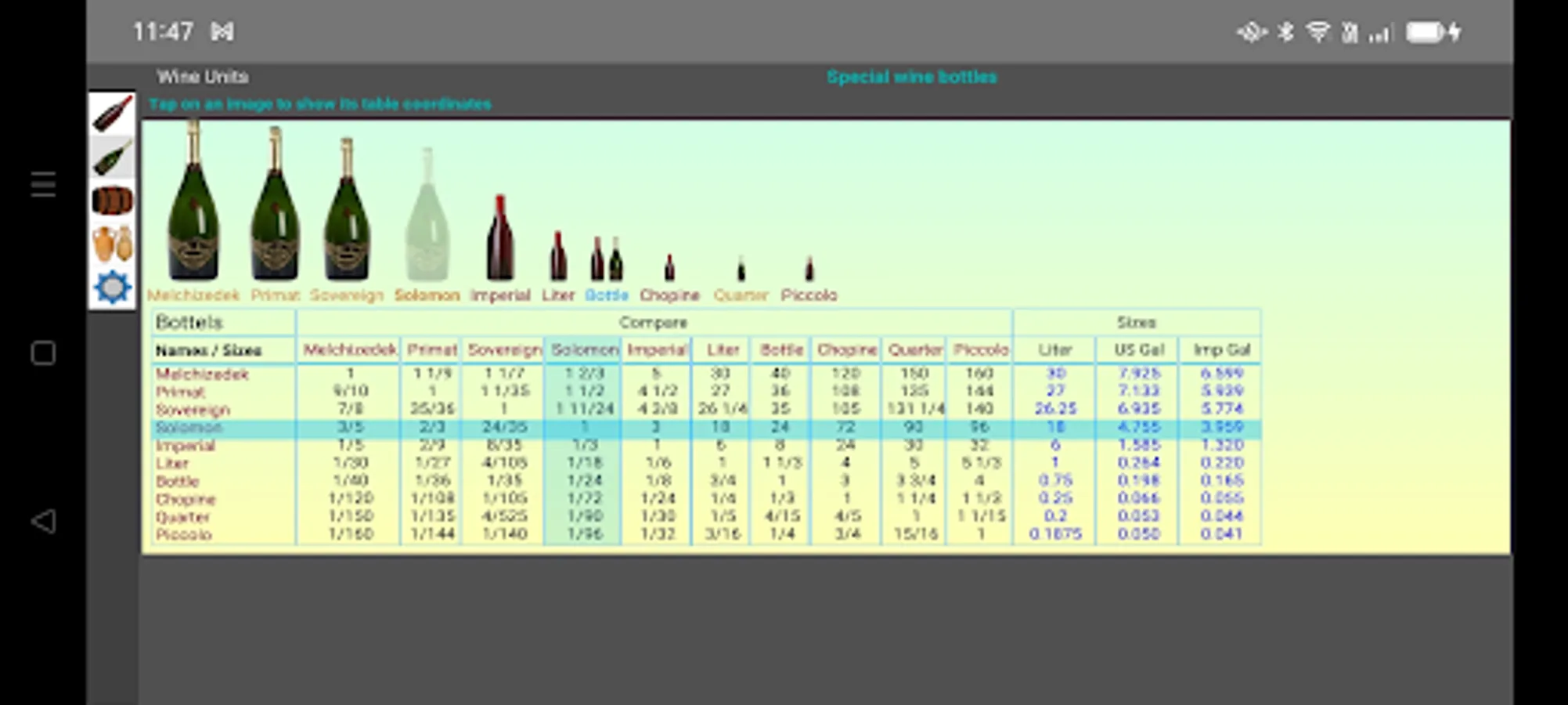Click the Android recents menu lines icon
Viewport: 1568px width, 705px height.
[x=43, y=184]
